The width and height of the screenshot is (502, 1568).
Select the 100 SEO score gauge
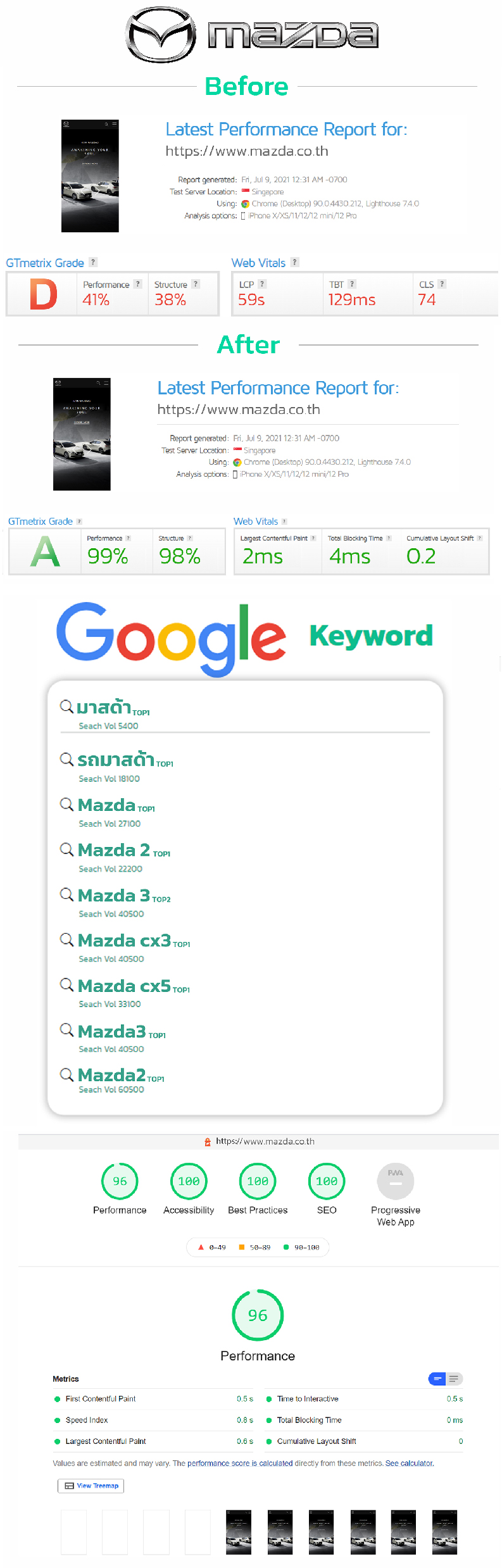(x=327, y=1181)
